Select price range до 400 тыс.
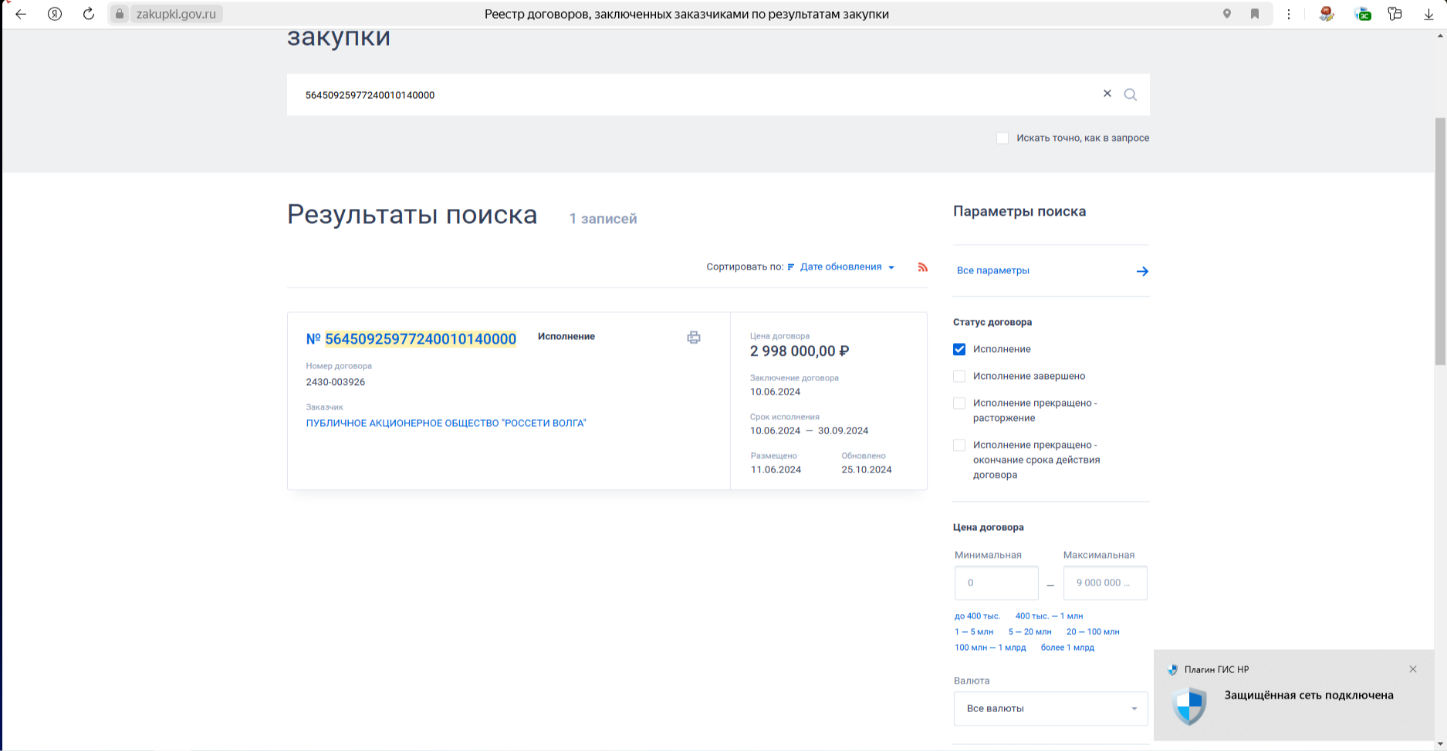 point(977,616)
